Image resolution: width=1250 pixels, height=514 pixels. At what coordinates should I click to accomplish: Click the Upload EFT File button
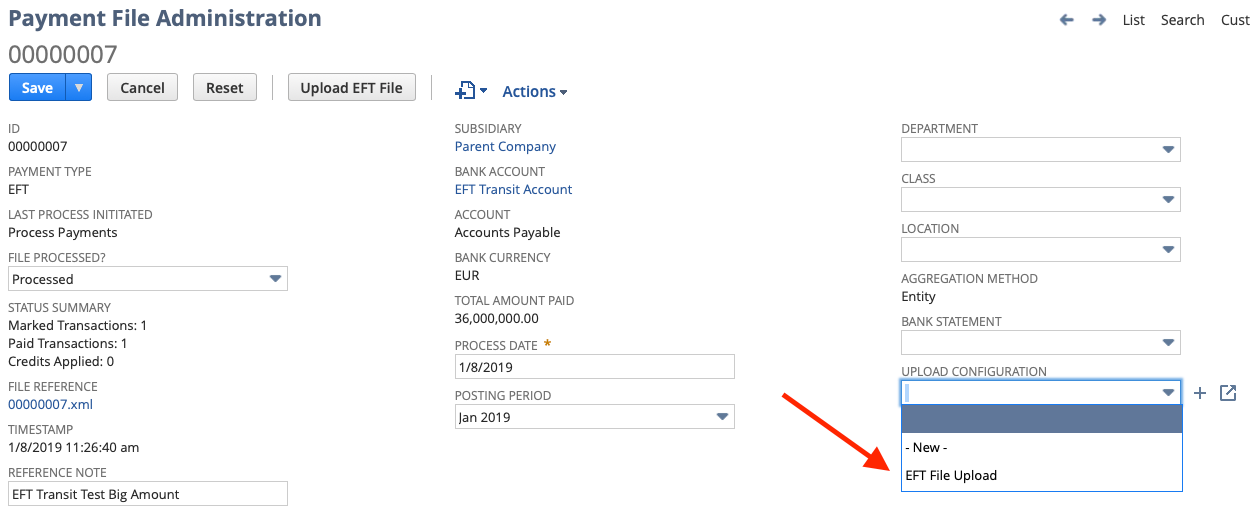352,88
